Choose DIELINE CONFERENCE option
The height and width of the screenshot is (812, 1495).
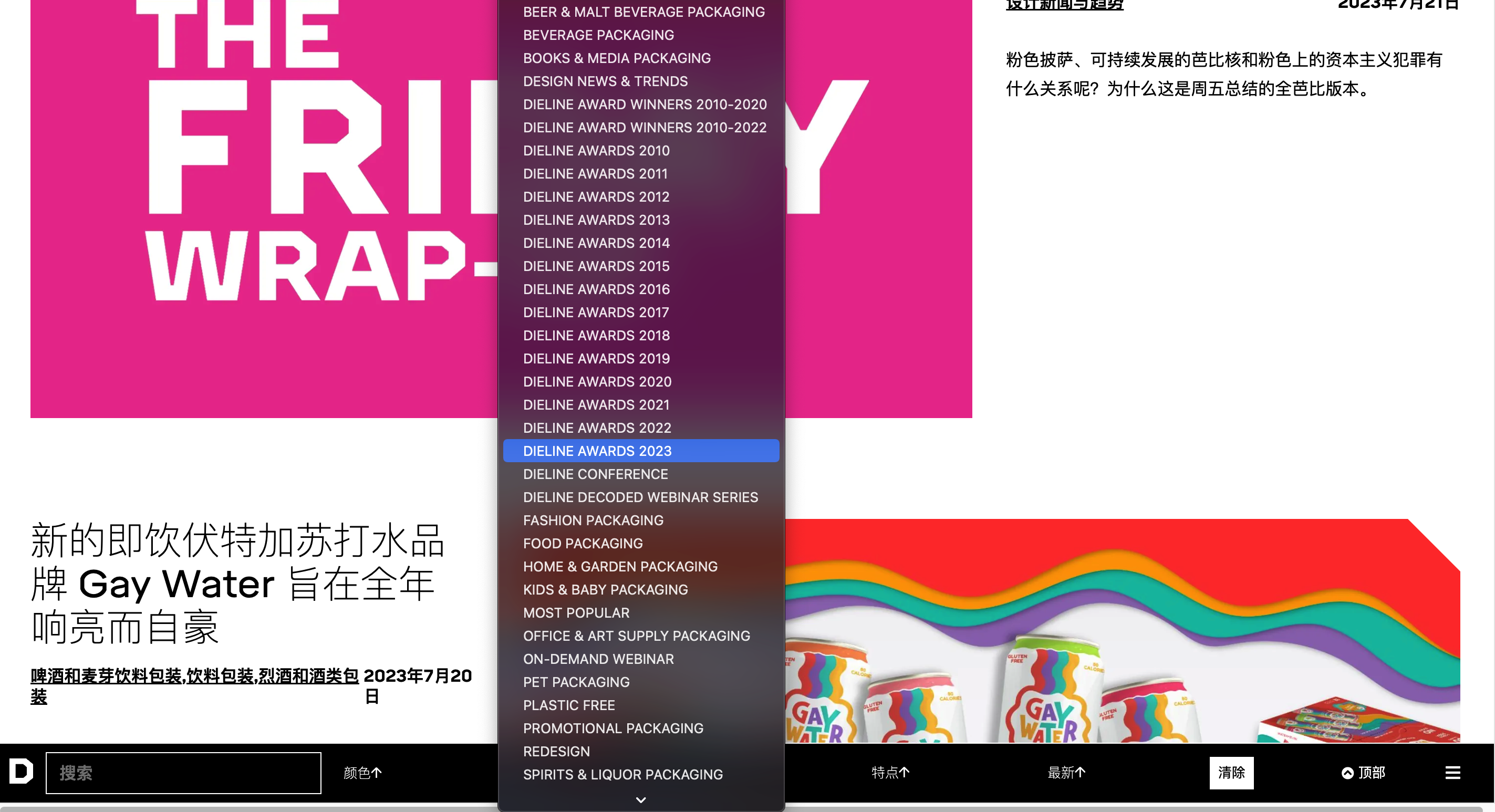(596, 474)
